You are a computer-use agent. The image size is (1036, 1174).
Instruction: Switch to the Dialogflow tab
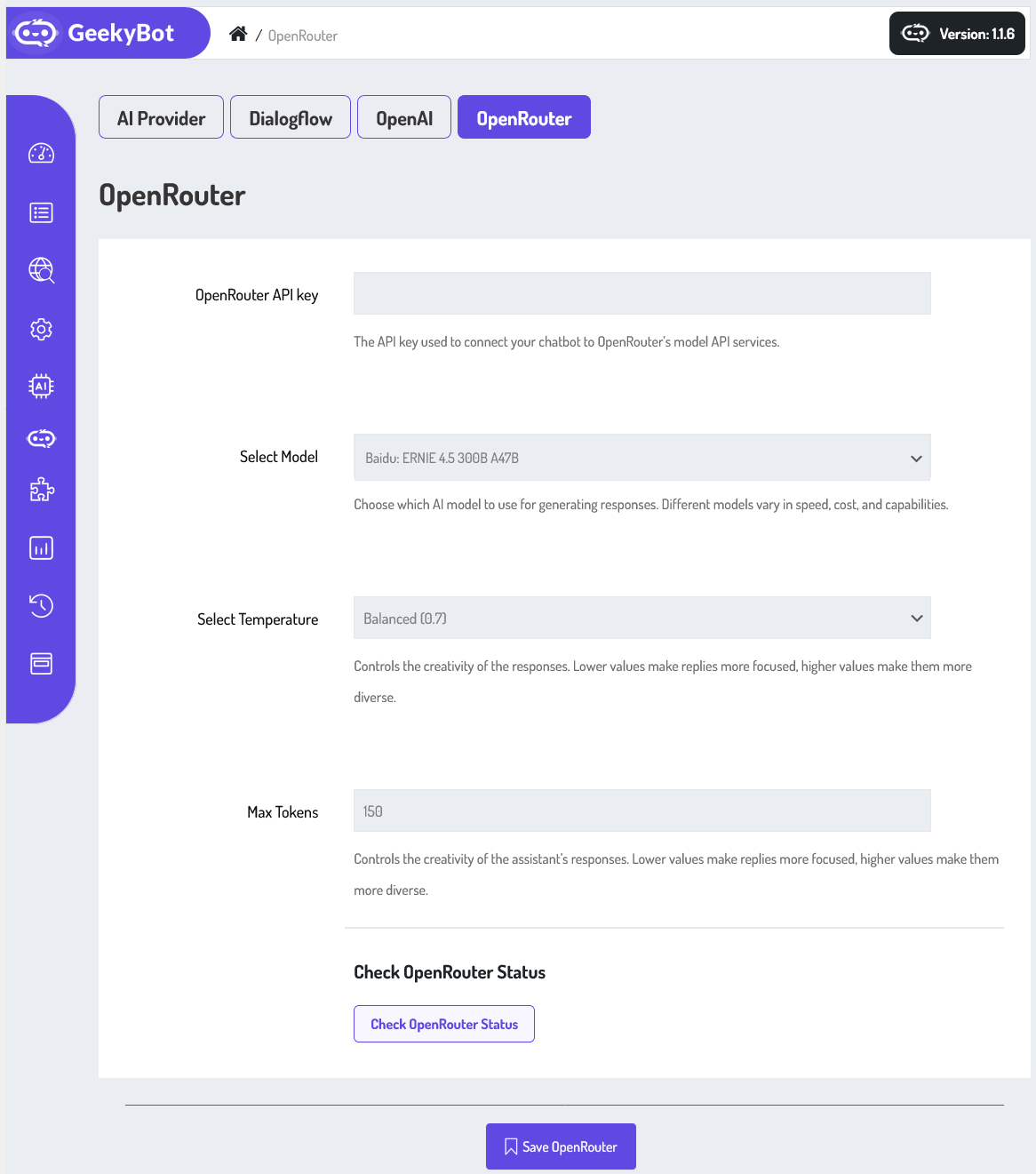click(x=291, y=117)
